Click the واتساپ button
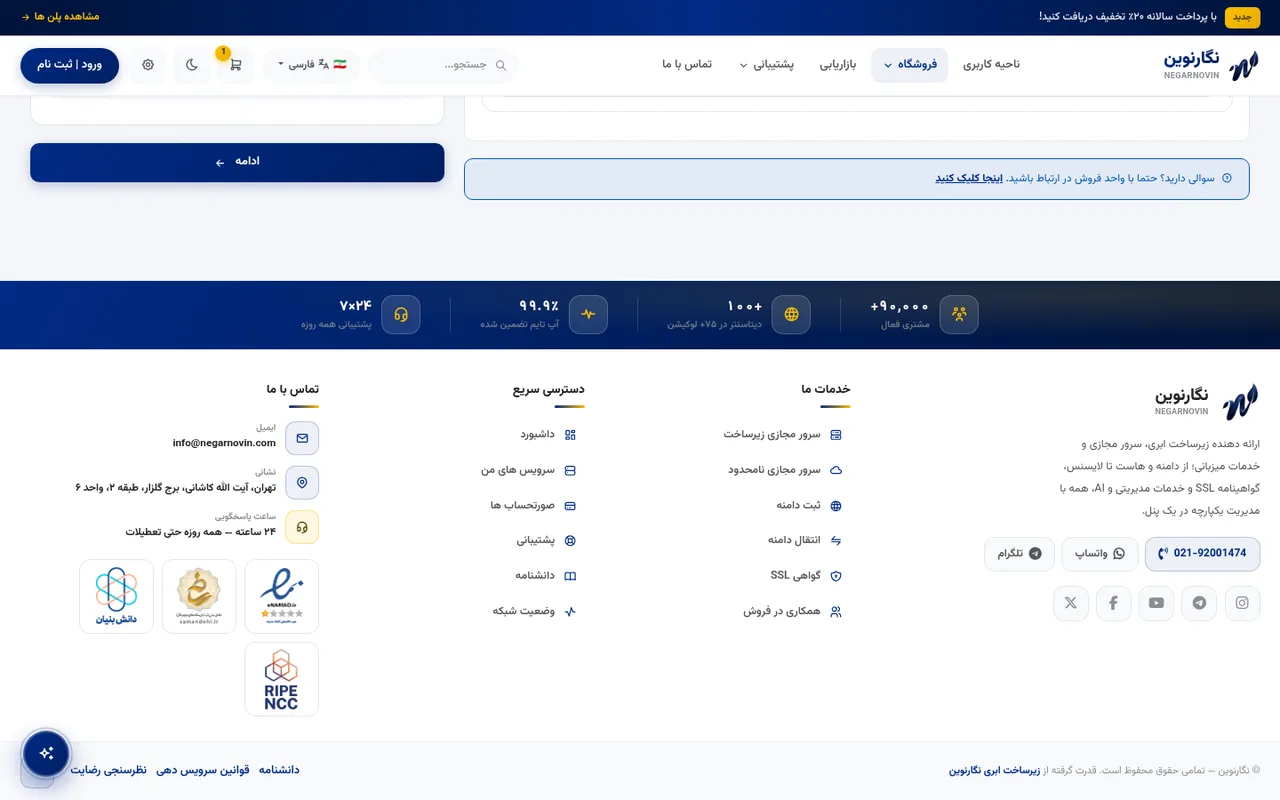This screenshot has width=1280, height=800. coord(1100,554)
